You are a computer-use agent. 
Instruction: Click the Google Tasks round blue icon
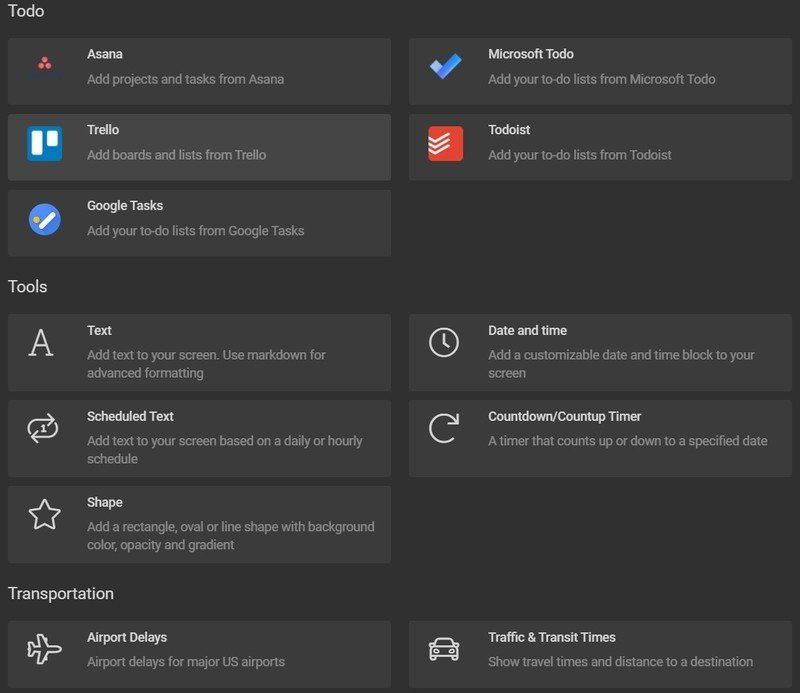[x=45, y=219]
